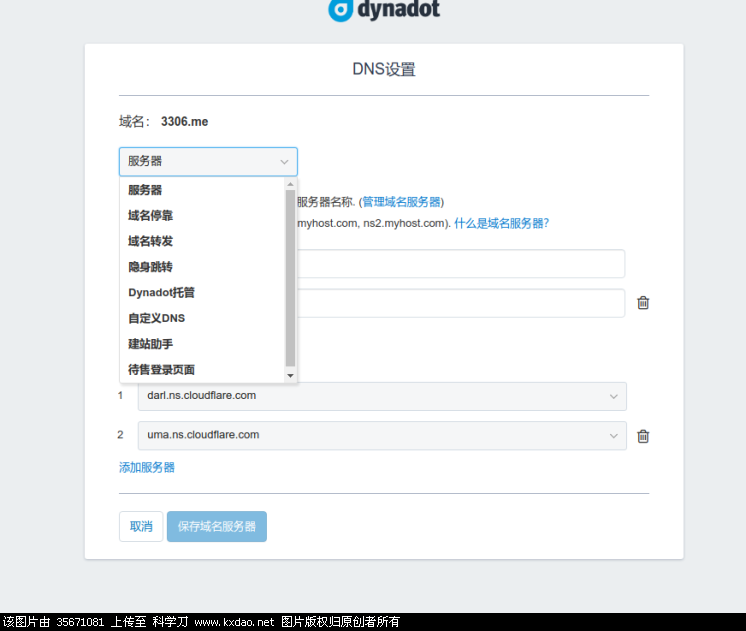Viewport: 746px width, 631px height.
Task: Click the dropdown list scroll up arrow
Action: tap(290, 184)
